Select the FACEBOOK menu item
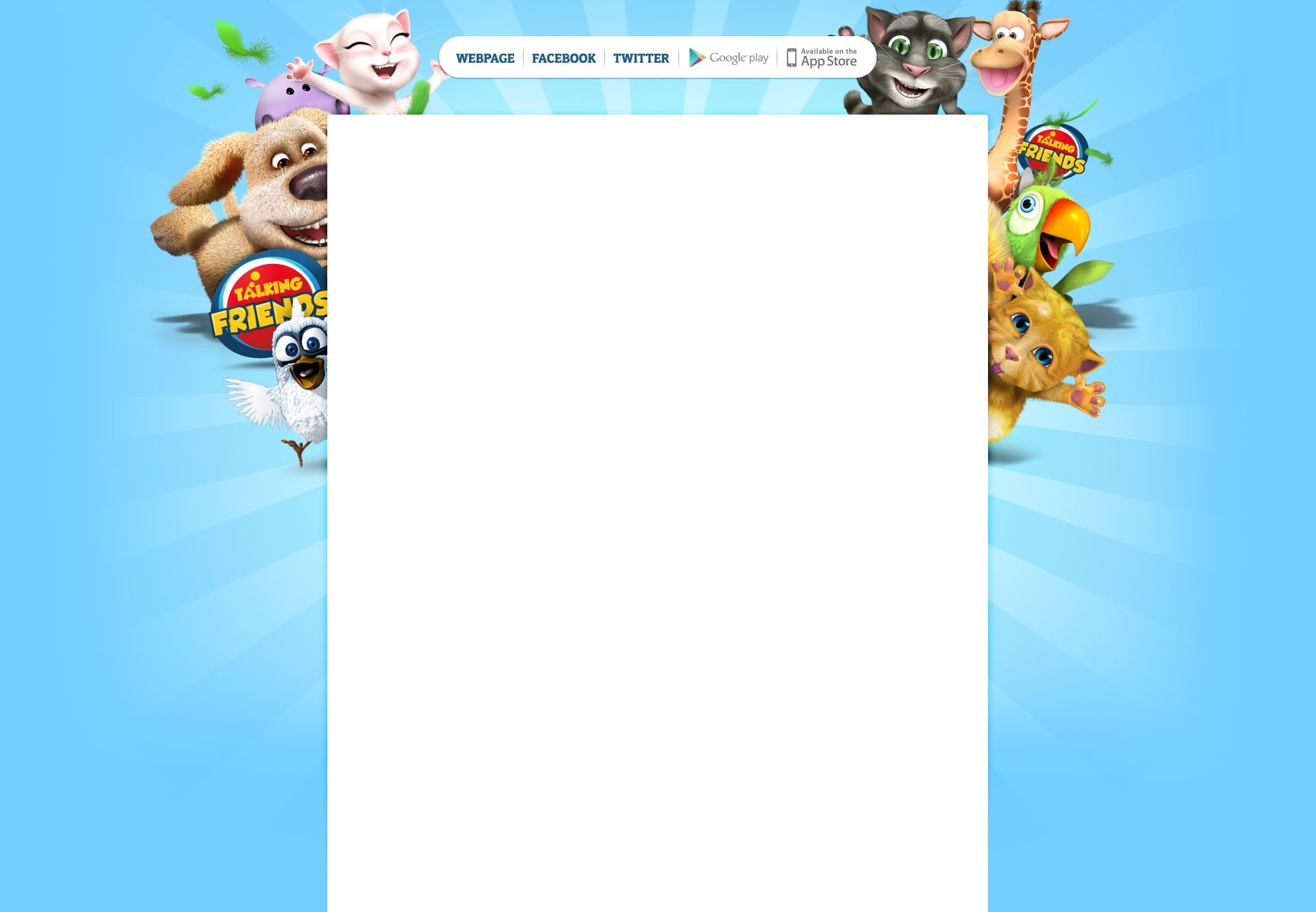1316x912 pixels. [x=563, y=57]
